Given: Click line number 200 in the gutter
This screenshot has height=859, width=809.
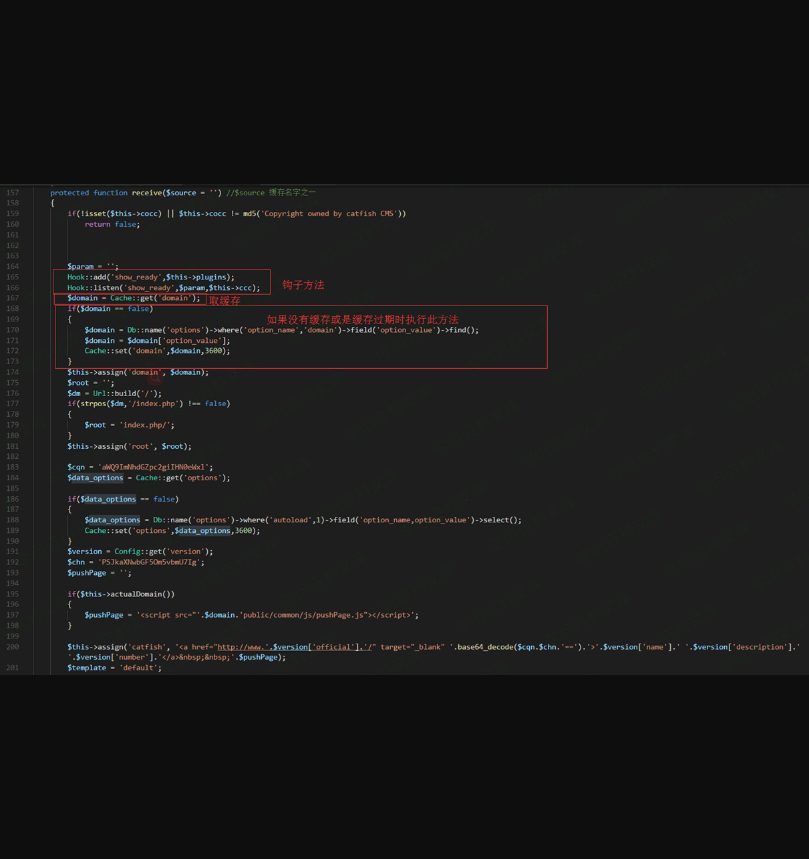Looking at the screenshot, I should (12, 647).
